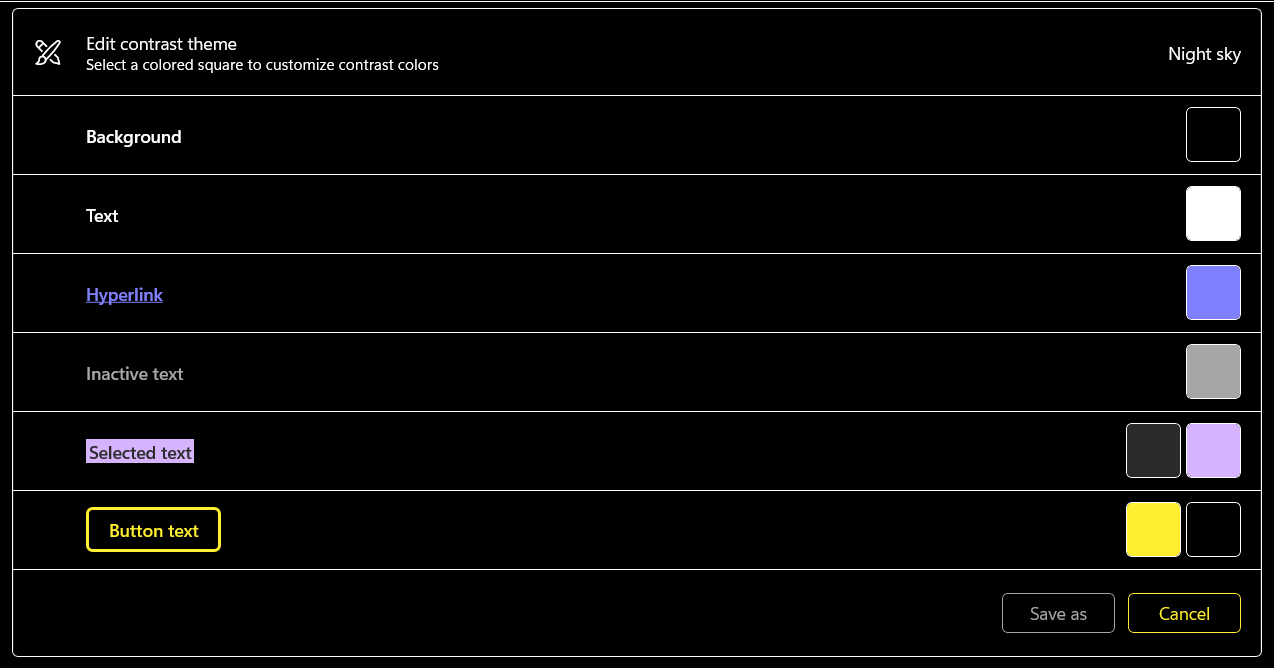Open the yellow Button text swatch
Screen dimensions: 1274x668
(1153, 530)
